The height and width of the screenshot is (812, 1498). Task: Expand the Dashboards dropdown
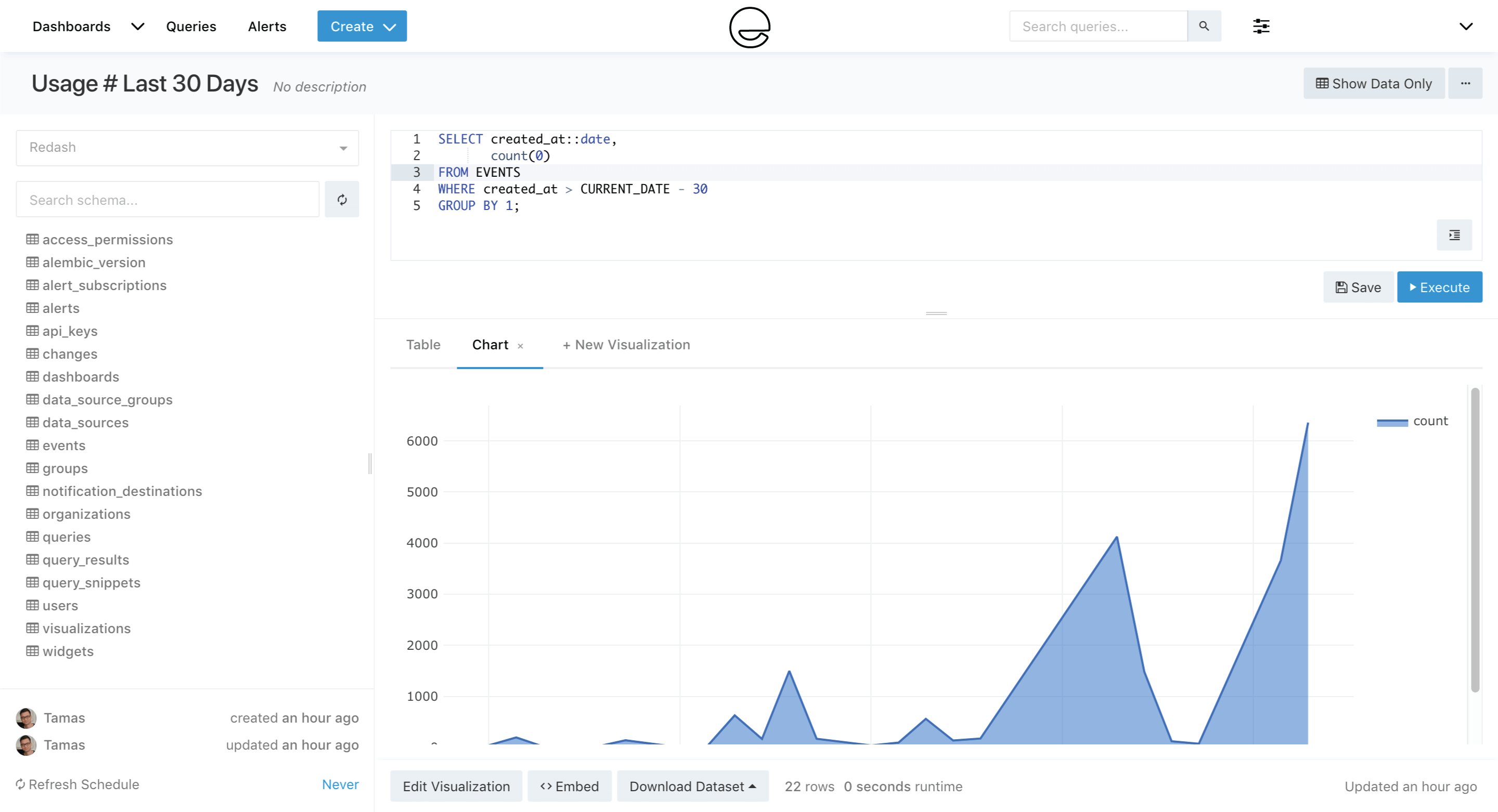point(138,26)
